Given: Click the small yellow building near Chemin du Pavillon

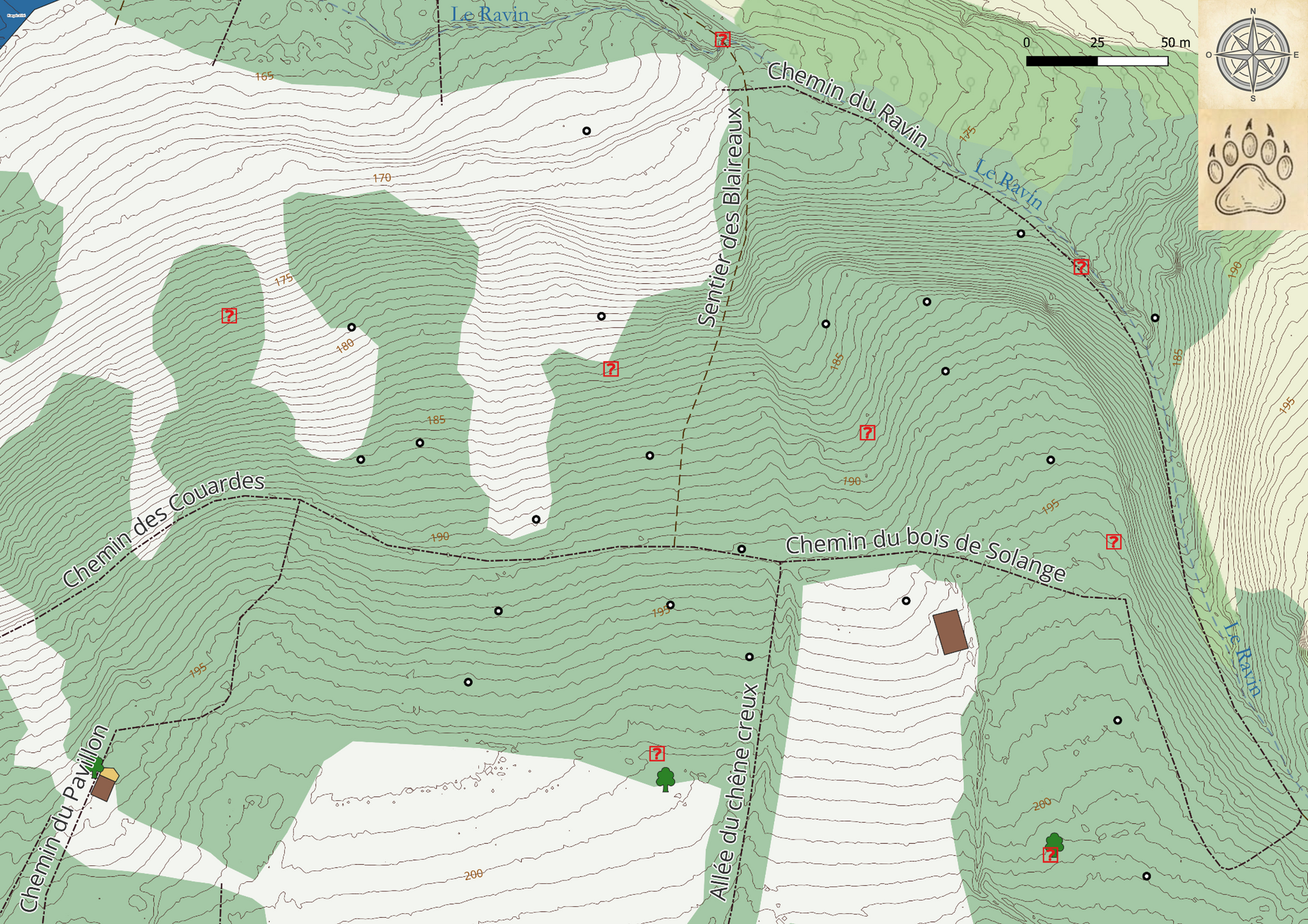Looking at the screenshot, I should [110, 774].
